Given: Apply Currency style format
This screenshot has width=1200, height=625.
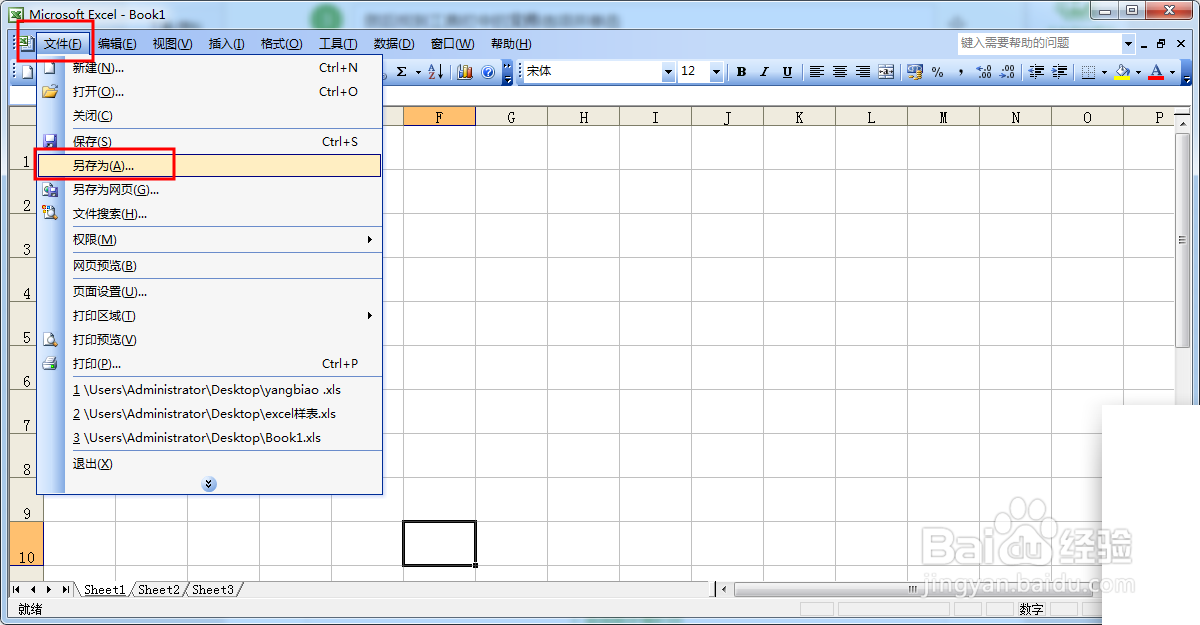Looking at the screenshot, I should click(x=915, y=72).
